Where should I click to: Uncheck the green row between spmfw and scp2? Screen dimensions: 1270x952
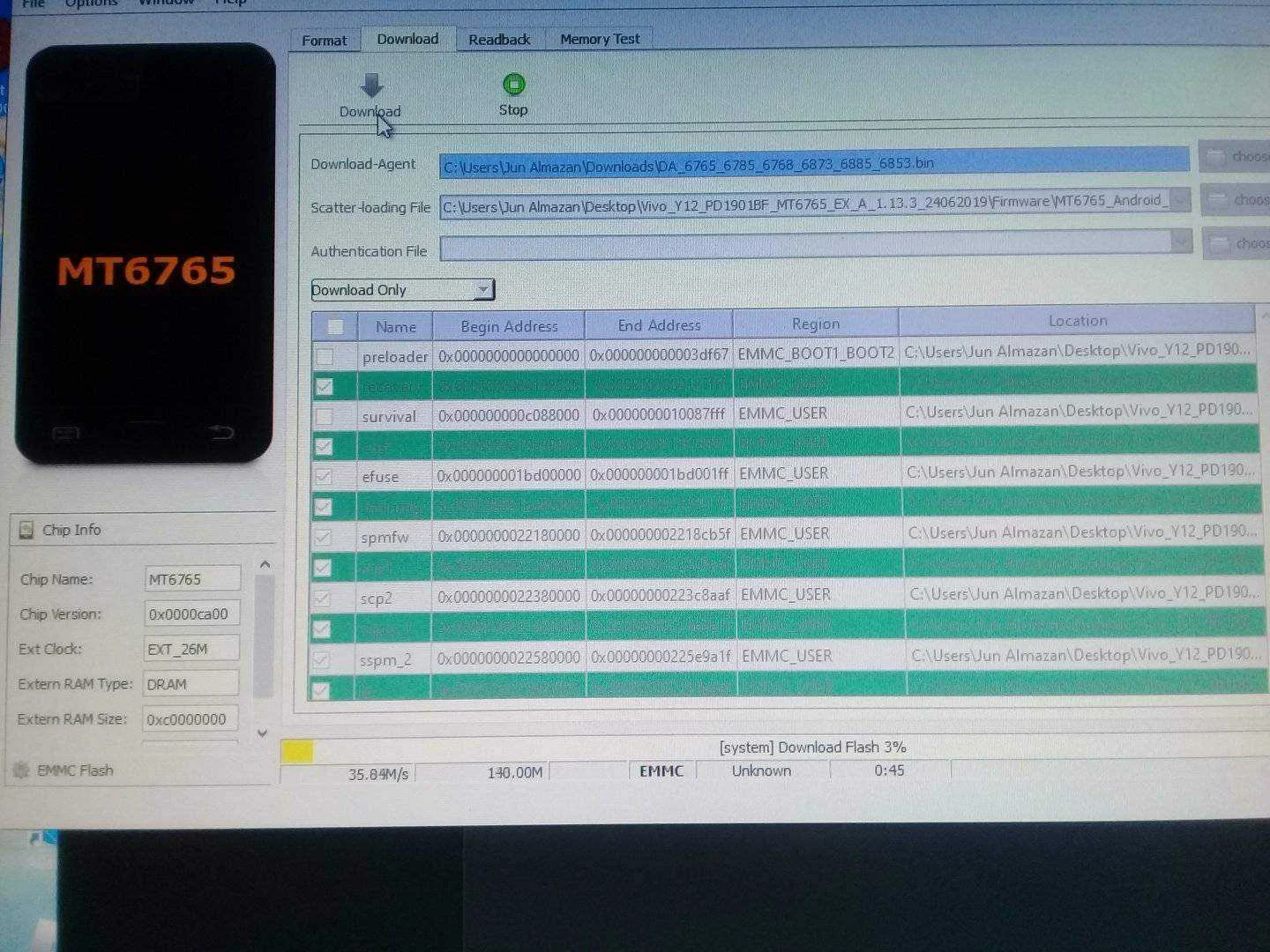point(322,568)
